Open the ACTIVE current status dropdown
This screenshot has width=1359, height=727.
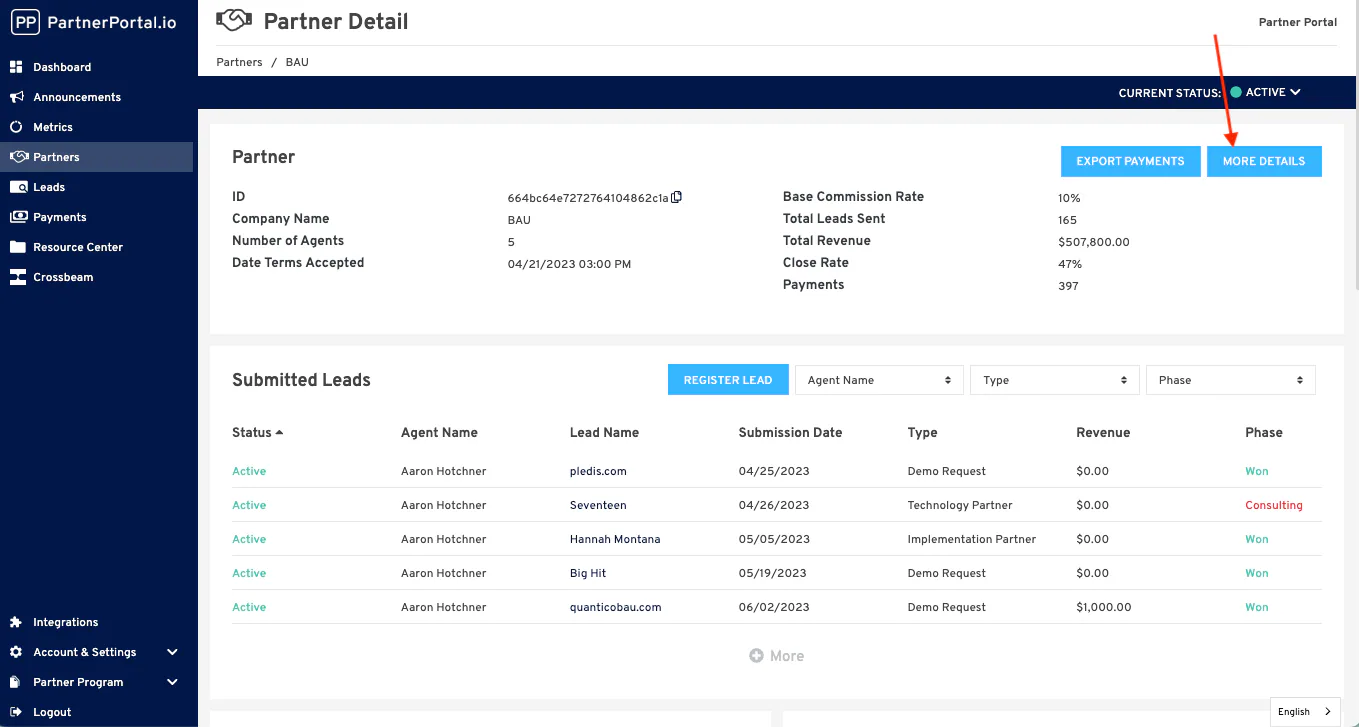click(x=1265, y=92)
